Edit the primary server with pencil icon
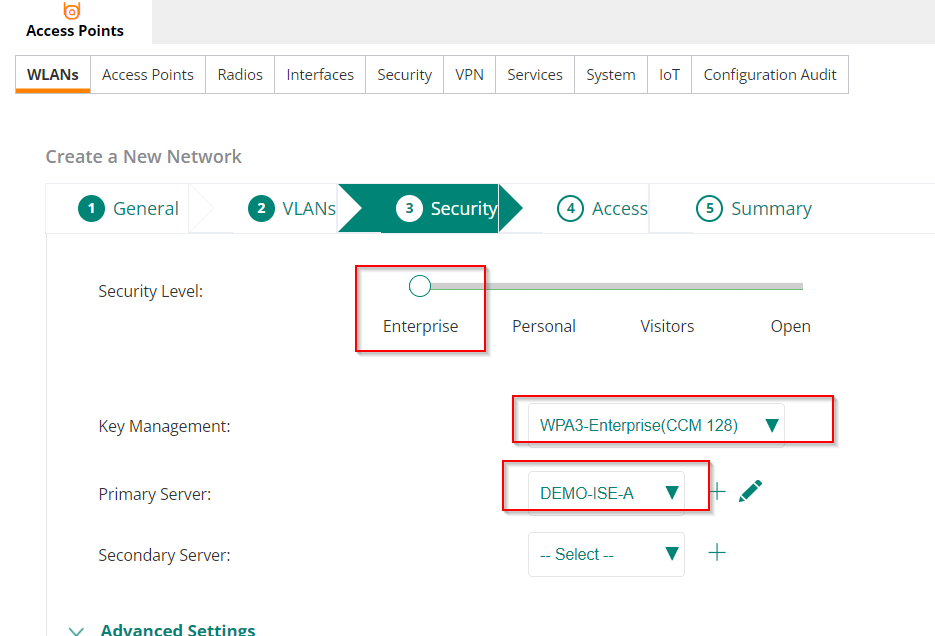 pyautogui.click(x=750, y=491)
